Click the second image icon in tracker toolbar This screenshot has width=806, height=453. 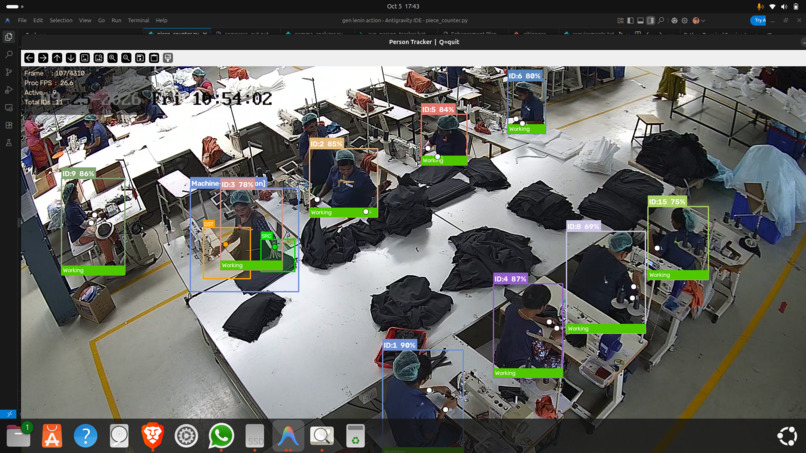point(99,58)
